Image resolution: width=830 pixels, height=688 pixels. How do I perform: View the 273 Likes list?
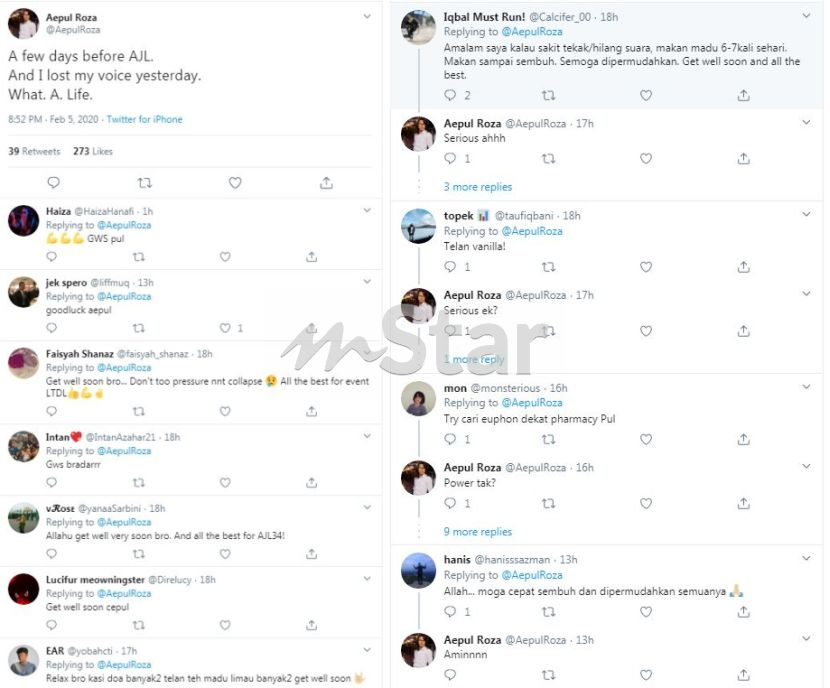click(93, 151)
